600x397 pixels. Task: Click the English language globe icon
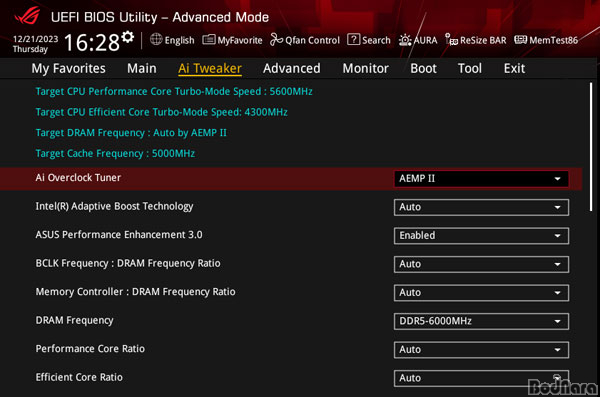156,39
